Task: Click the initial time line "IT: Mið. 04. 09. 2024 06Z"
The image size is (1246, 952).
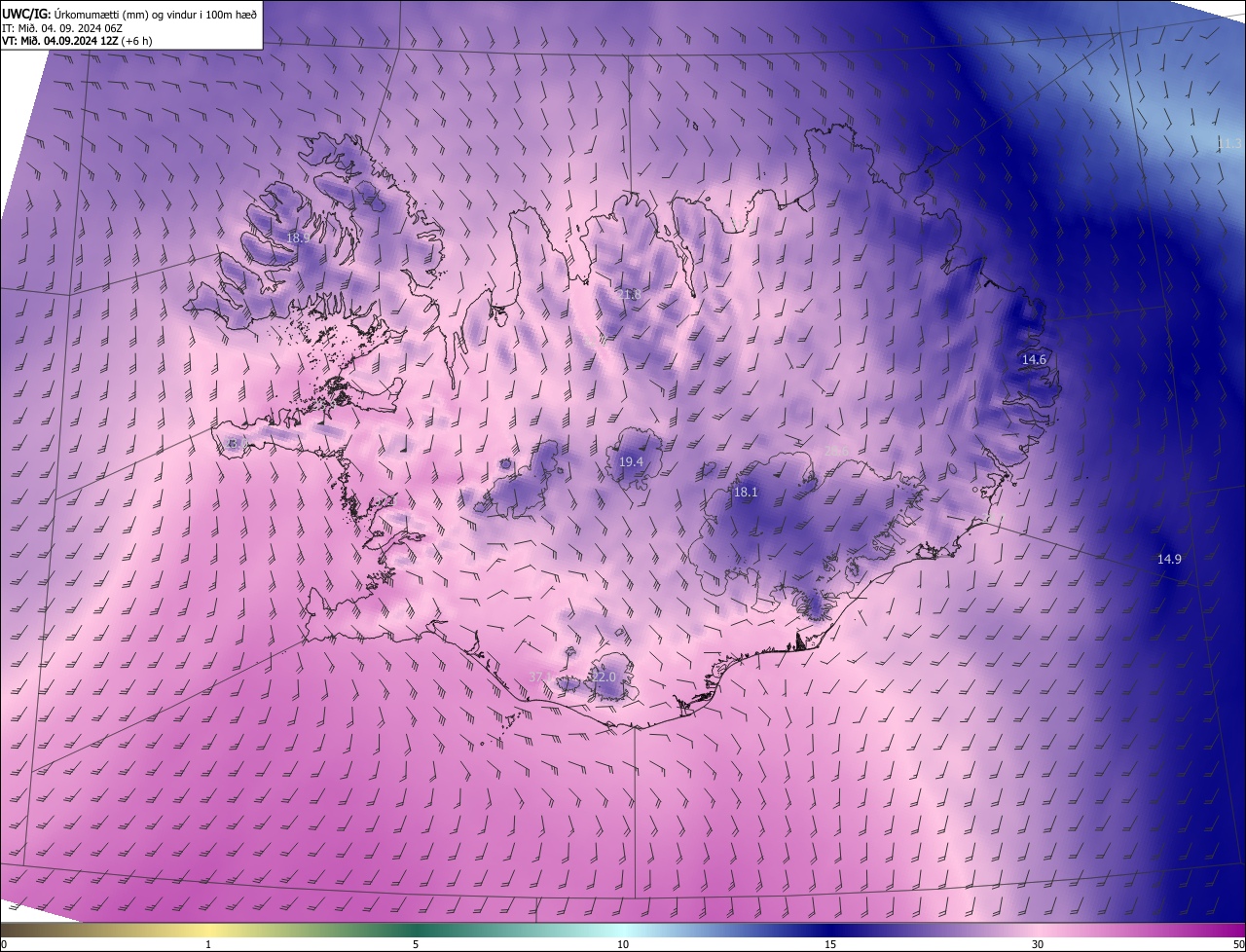Action: point(62,28)
